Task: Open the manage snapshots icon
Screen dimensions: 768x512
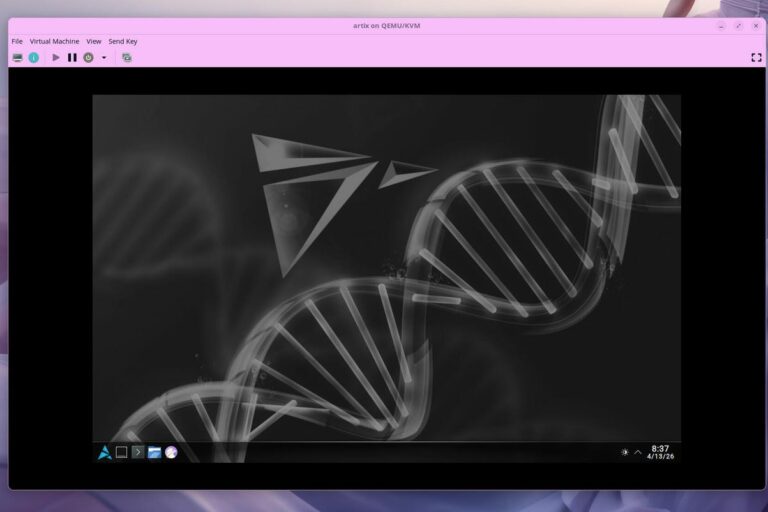Action: 126,58
